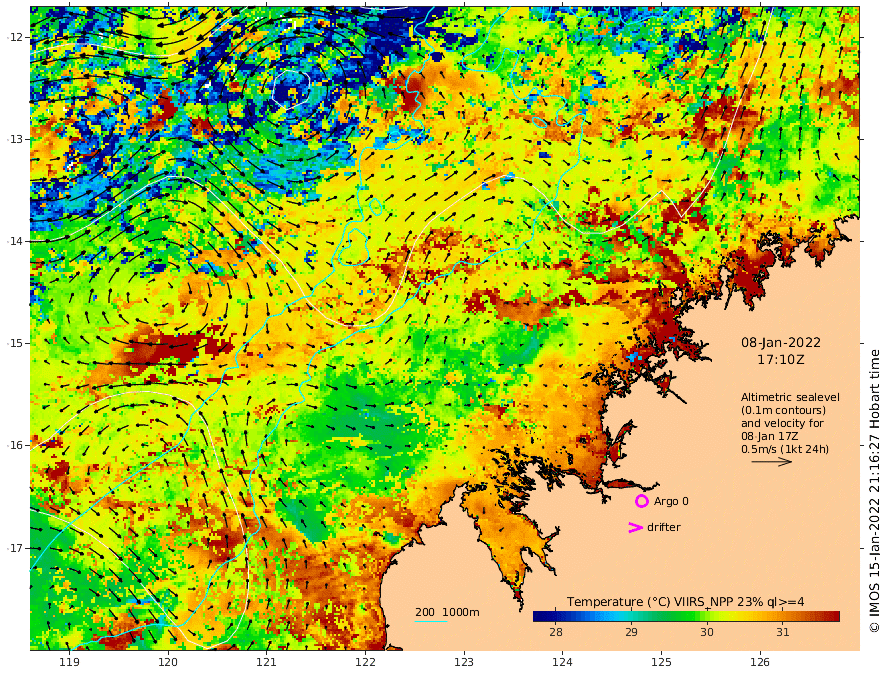This screenshot has height=680, width=880.
Task: Click latitude axis label '-12'
Action: [x=15, y=37]
